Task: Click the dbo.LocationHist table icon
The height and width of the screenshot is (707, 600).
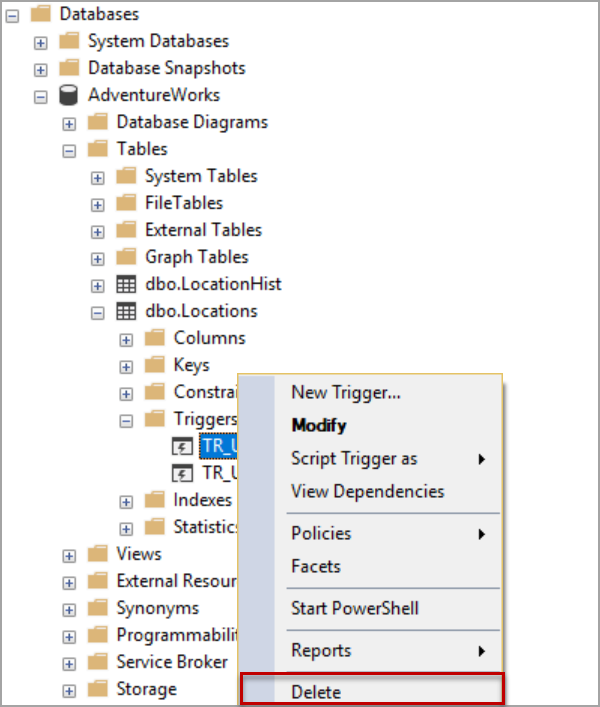Action: click(126, 284)
